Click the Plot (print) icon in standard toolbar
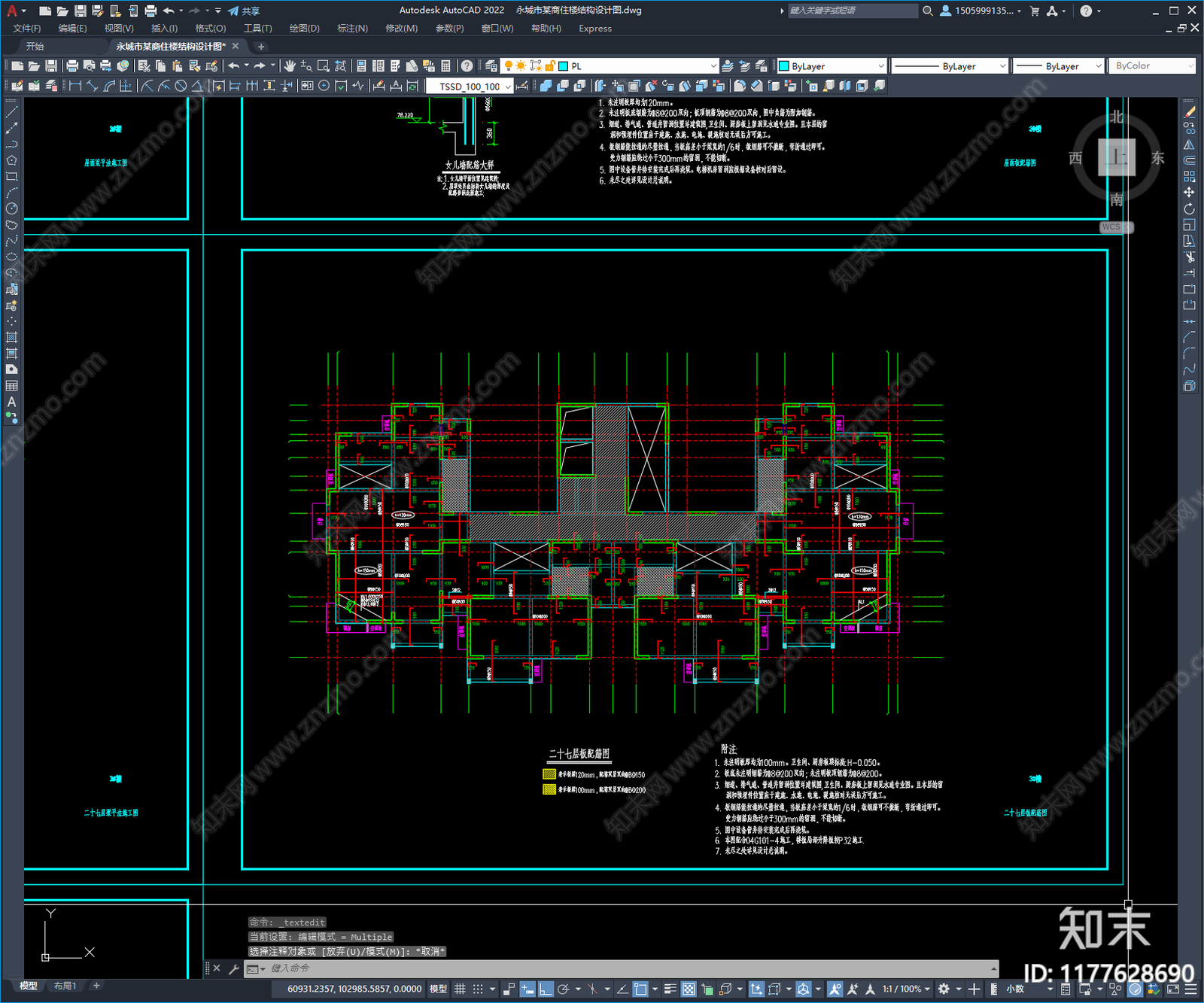 coord(72,66)
